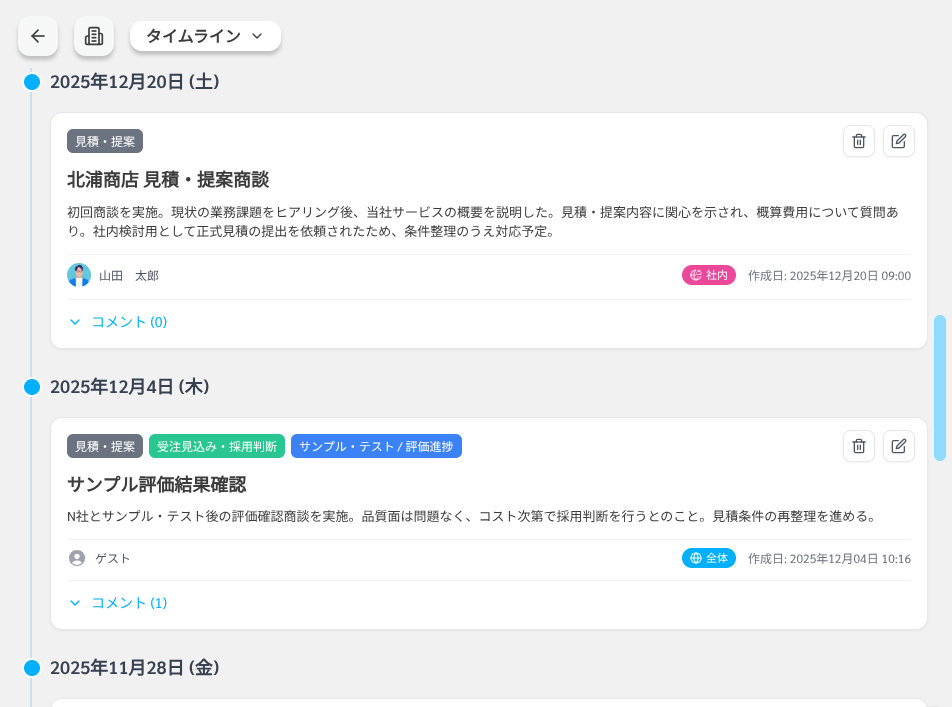Click the ゲスト user avatar icon
Viewport: 952px width, 707px height.
coord(77,558)
